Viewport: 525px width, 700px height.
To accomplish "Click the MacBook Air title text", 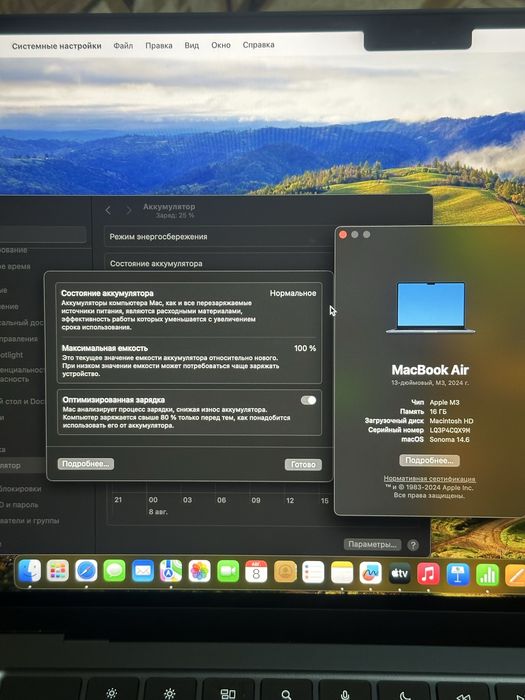I will tap(430, 370).
